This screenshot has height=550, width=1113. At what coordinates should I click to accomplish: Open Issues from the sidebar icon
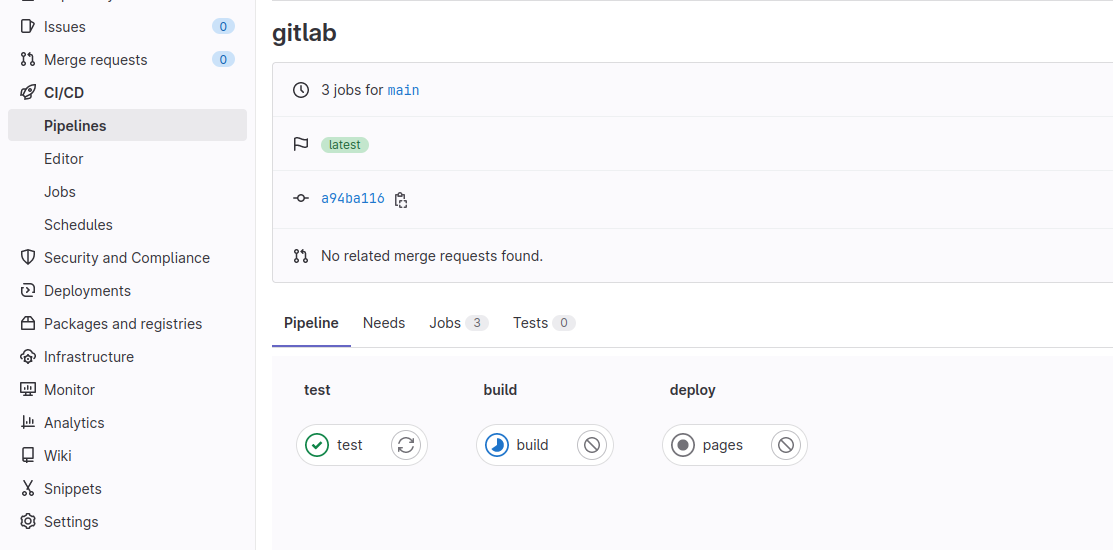click(28, 27)
